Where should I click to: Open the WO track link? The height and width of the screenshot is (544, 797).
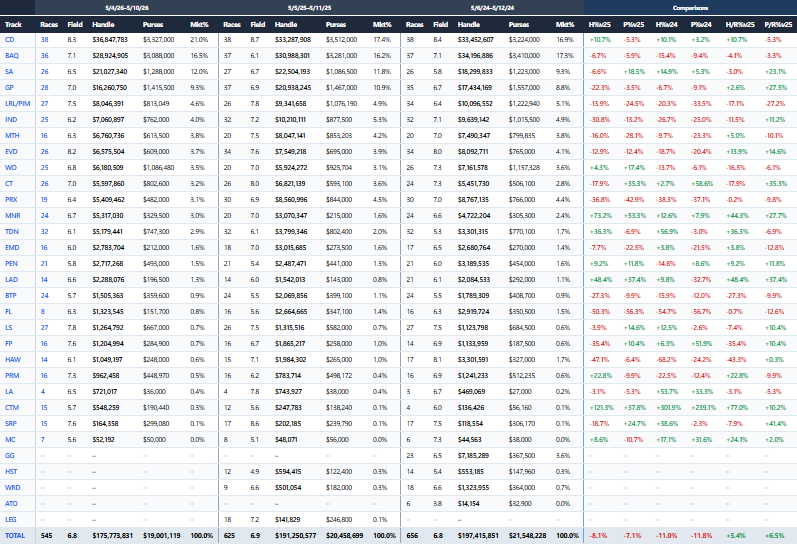point(11,168)
